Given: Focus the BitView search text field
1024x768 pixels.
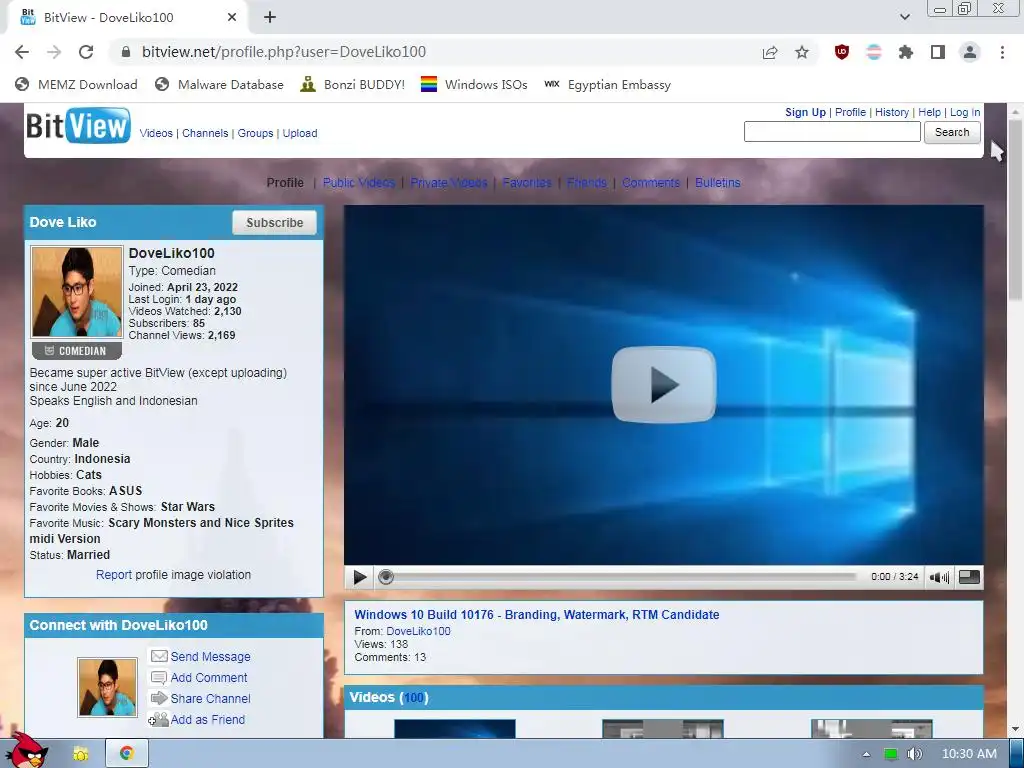Looking at the screenshot, I should (832, 132).
